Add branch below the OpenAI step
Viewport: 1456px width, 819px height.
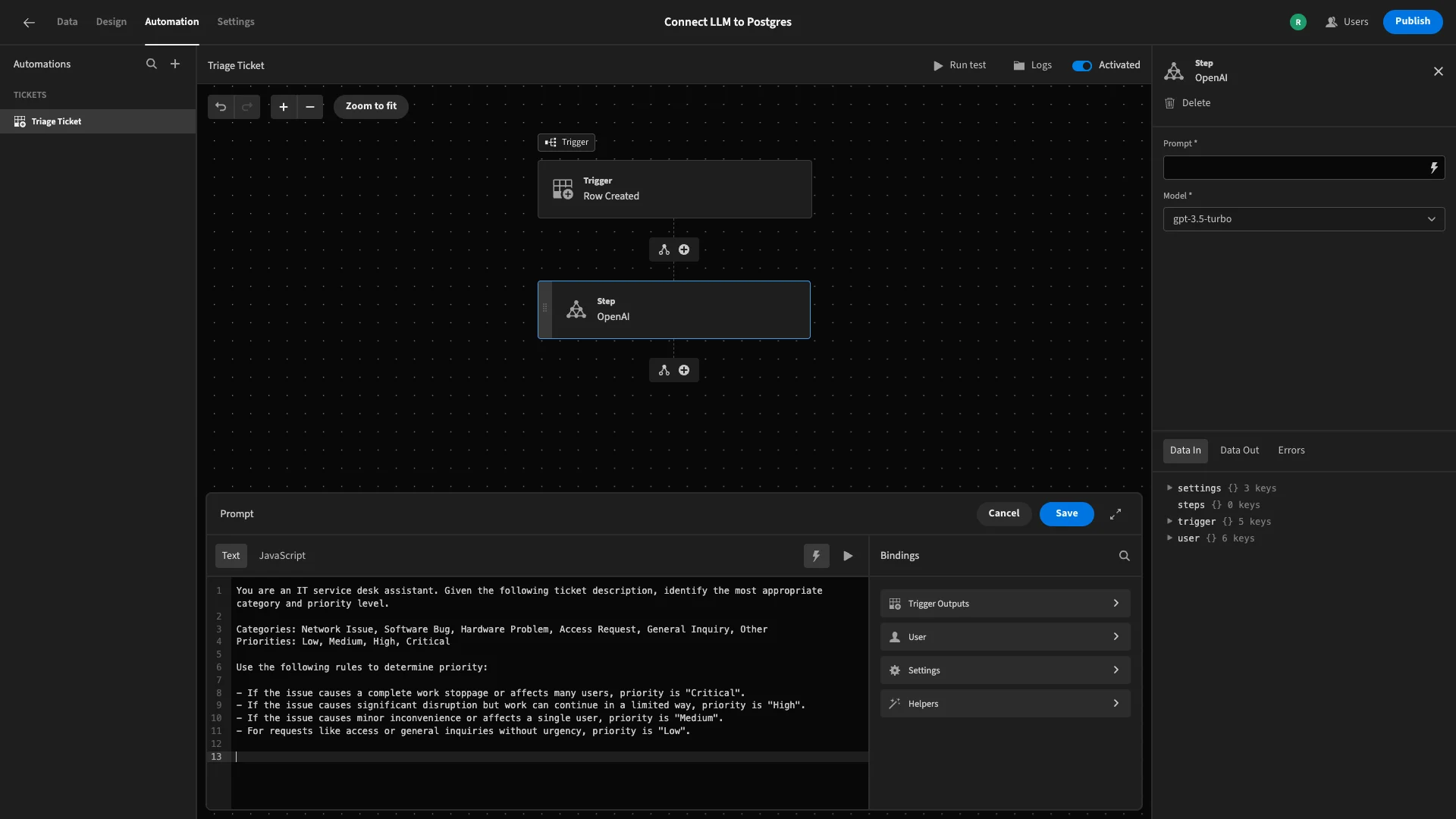pyautogui.click(x=664, y=370)
